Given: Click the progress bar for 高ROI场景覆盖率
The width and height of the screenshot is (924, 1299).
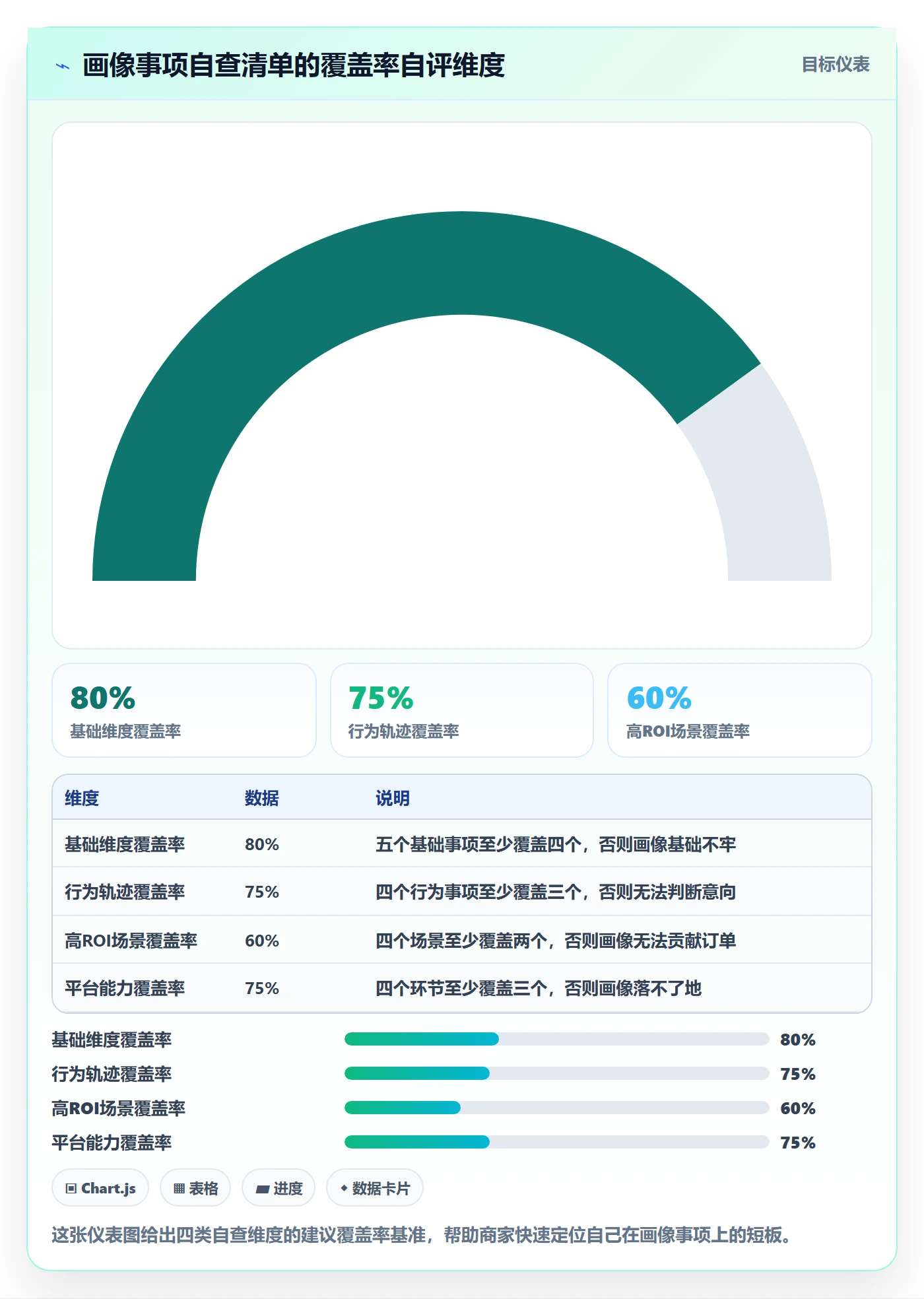Looking at the screenshot, I should point(557,1108).
